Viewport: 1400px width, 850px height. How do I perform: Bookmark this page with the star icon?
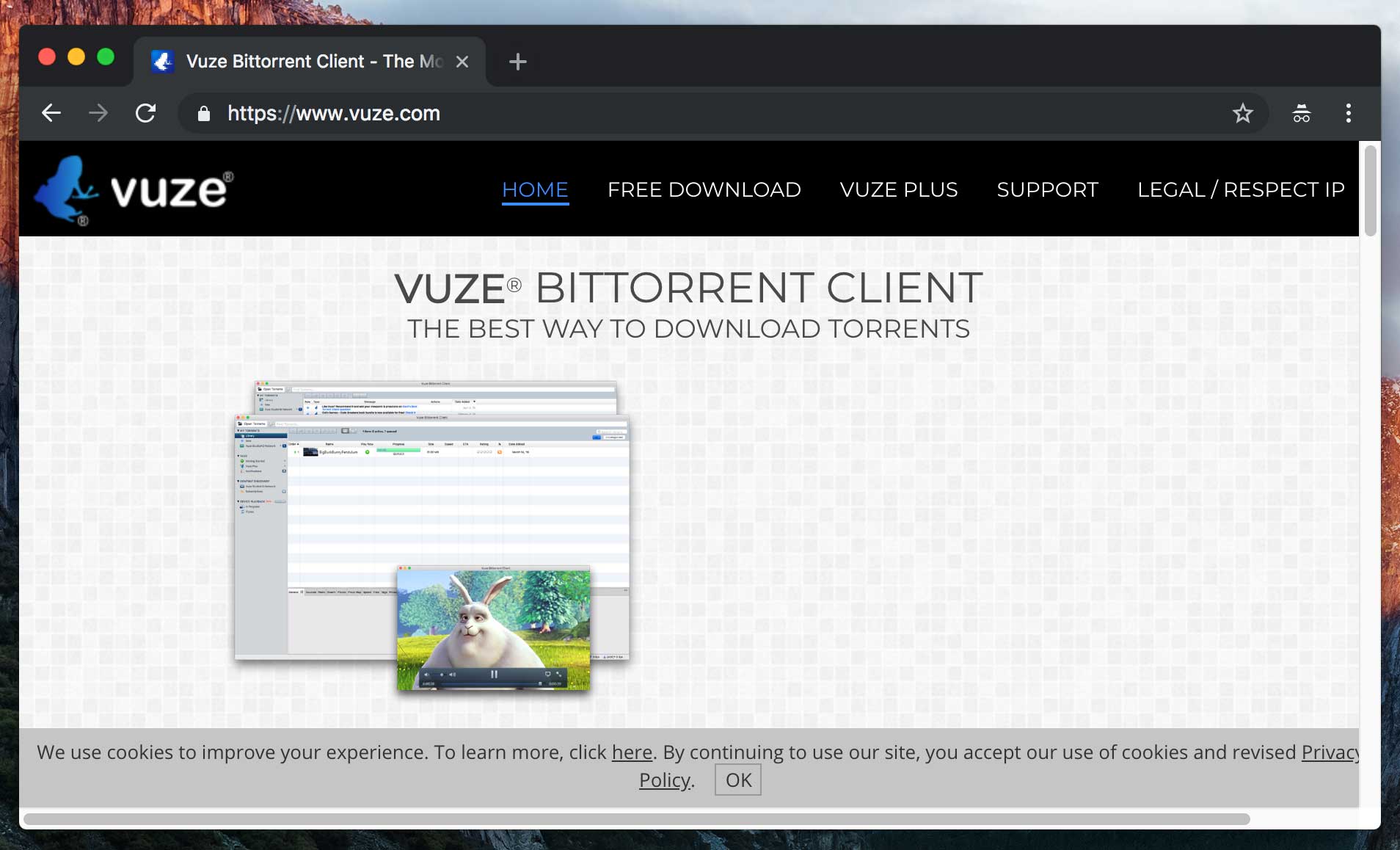point(1242,113)
